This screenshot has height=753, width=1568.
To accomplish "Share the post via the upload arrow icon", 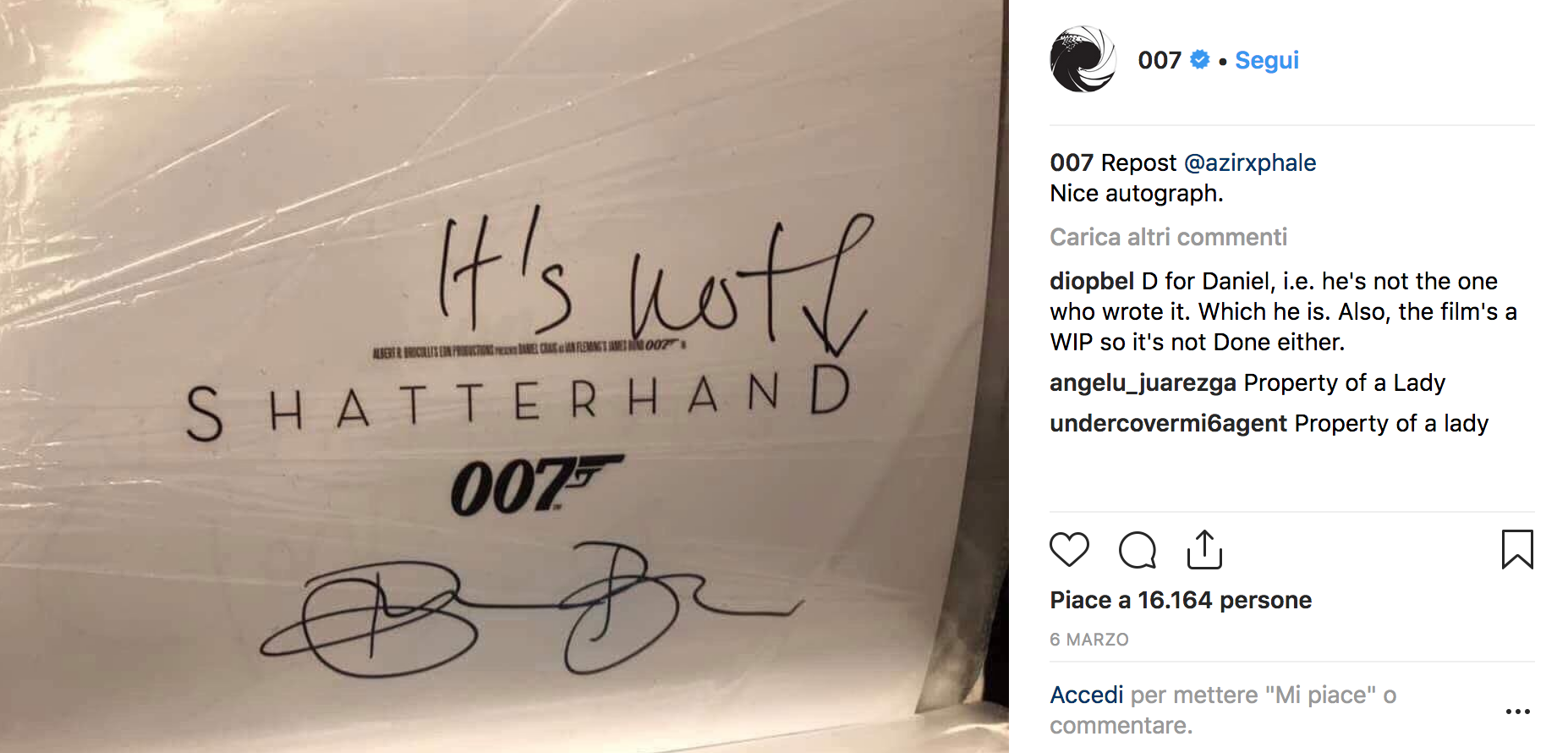I will pos(1204,550).
